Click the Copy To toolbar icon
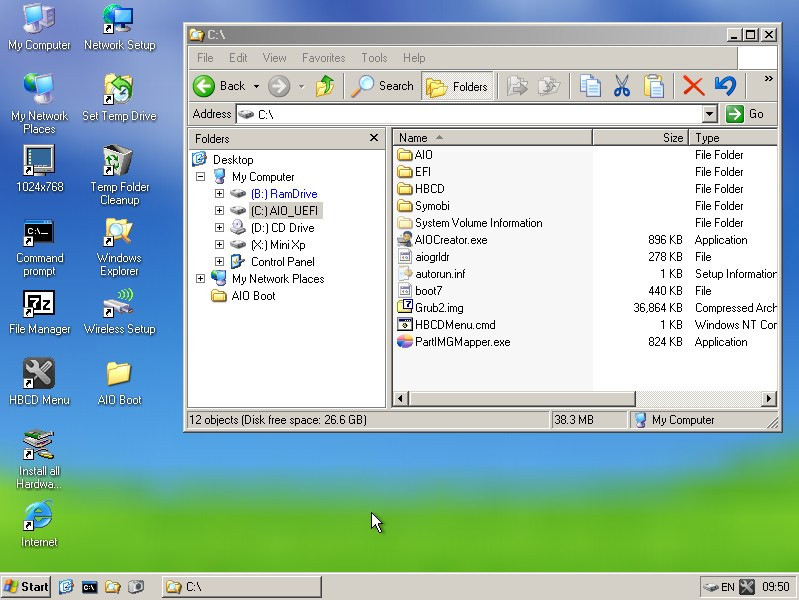799x600 pixels. tap(549, 86)
